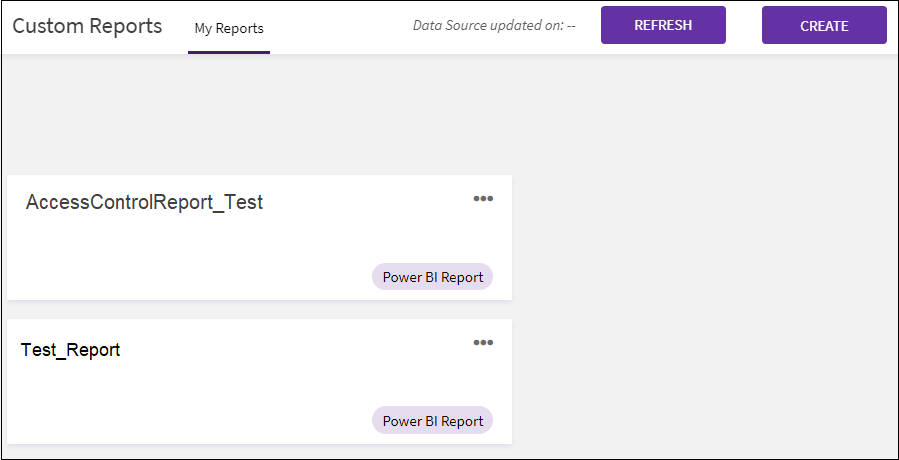
Task: Select the AccessControlReport_Test card's blank area
Action: (200, 255)
